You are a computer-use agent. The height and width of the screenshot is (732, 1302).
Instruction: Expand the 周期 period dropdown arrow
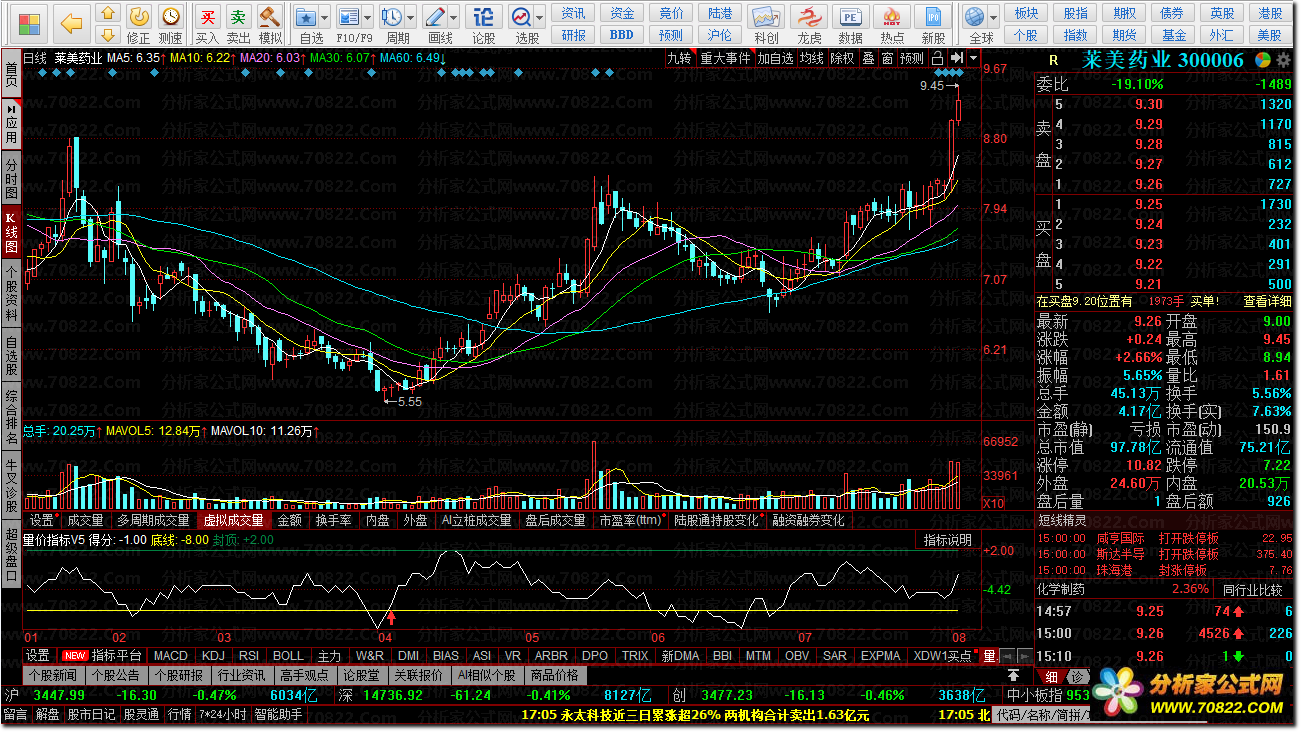pyautogui.click(x=411, y=18)
